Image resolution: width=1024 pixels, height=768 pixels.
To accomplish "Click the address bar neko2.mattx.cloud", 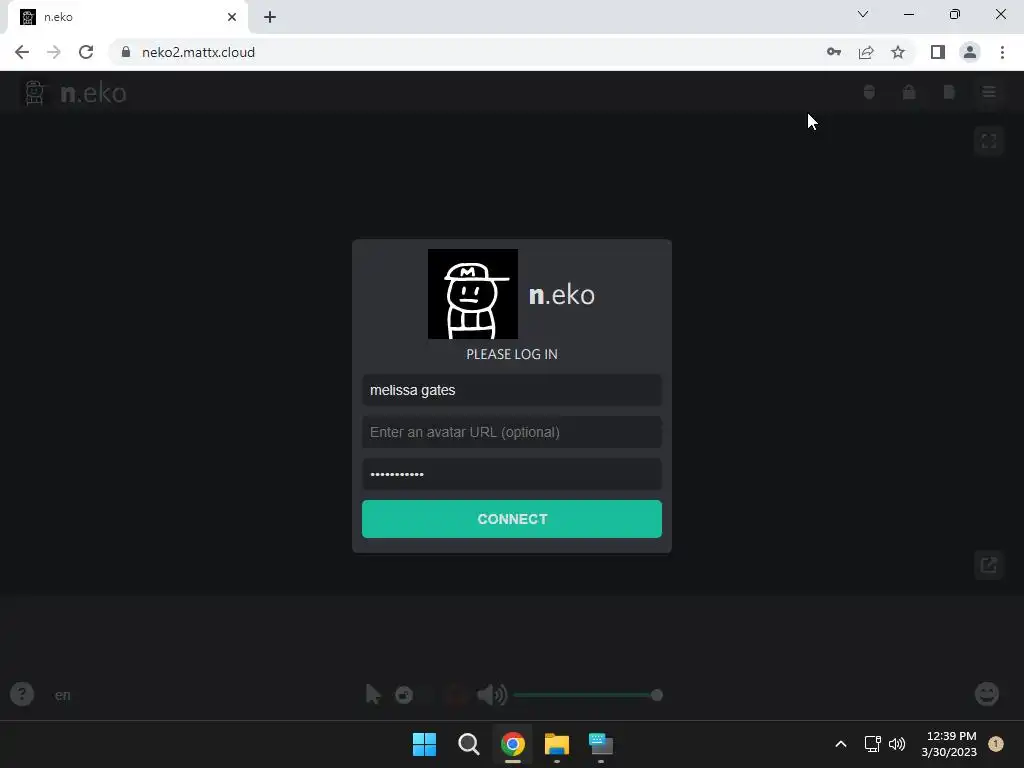I will 199,52.
